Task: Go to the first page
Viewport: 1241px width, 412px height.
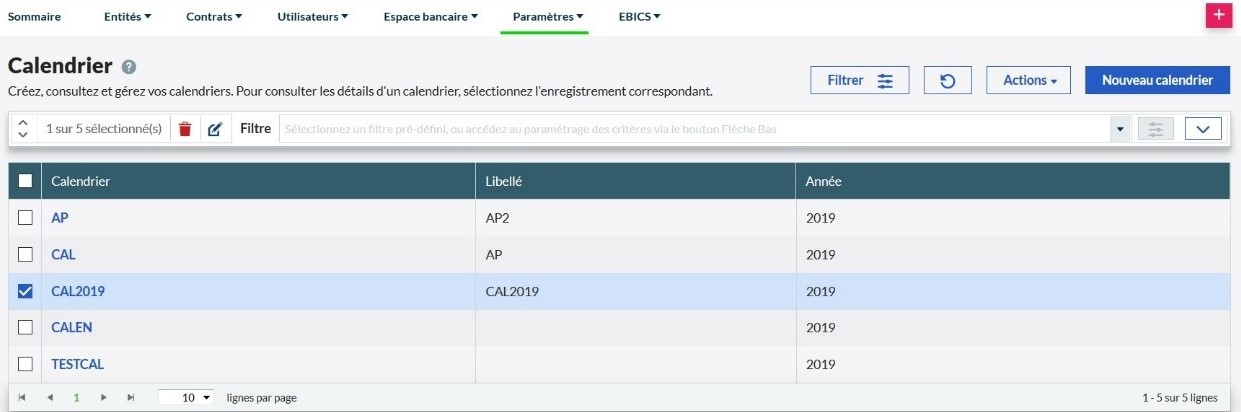Action: coord(22,398)
